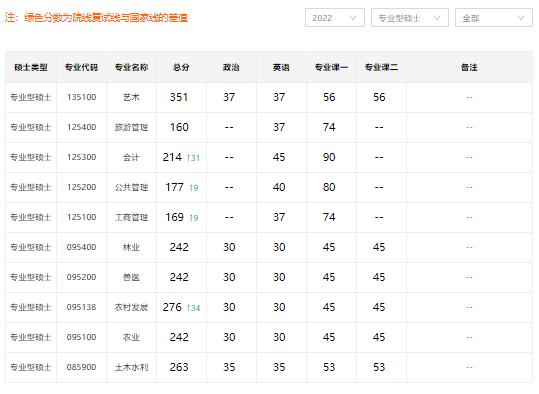The image size is (539, 394).
Task: Open the 全部 filter dropdown
Action: coord(494,18)
